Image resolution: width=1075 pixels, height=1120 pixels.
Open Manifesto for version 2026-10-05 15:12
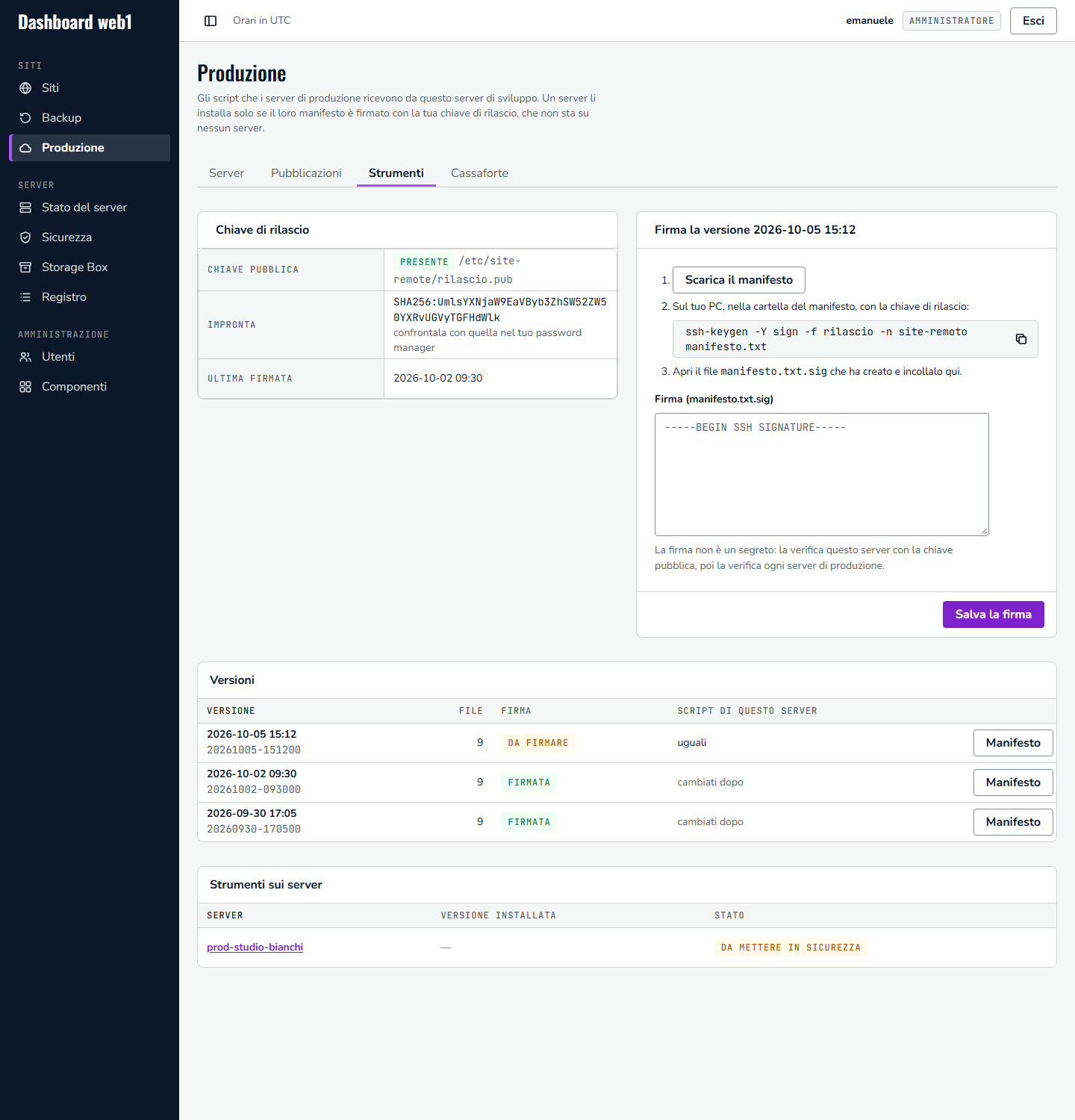[x=1013, y=743]
